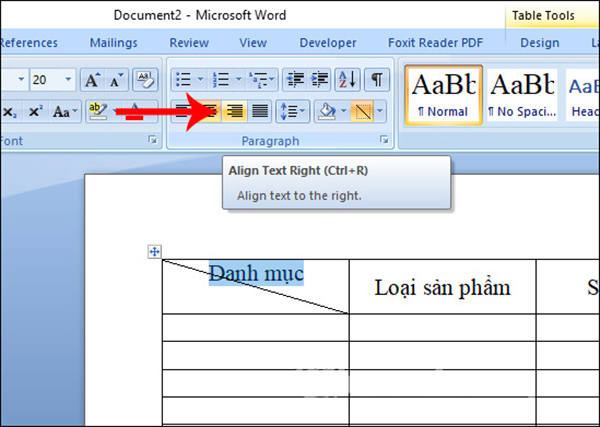Image resolution: width=600 pixels, height=427 pixels.
Task: Toggle Show/Hide paragraph marks
Action: pos(376,80)
